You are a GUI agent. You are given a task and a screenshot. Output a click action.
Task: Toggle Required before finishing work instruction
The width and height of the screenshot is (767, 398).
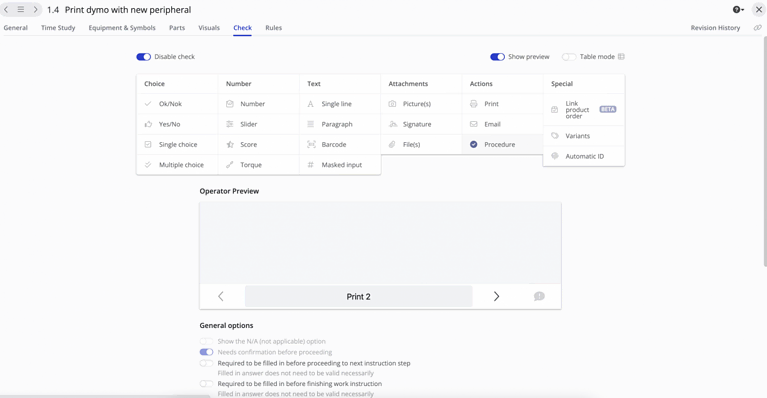click(206, 384)
